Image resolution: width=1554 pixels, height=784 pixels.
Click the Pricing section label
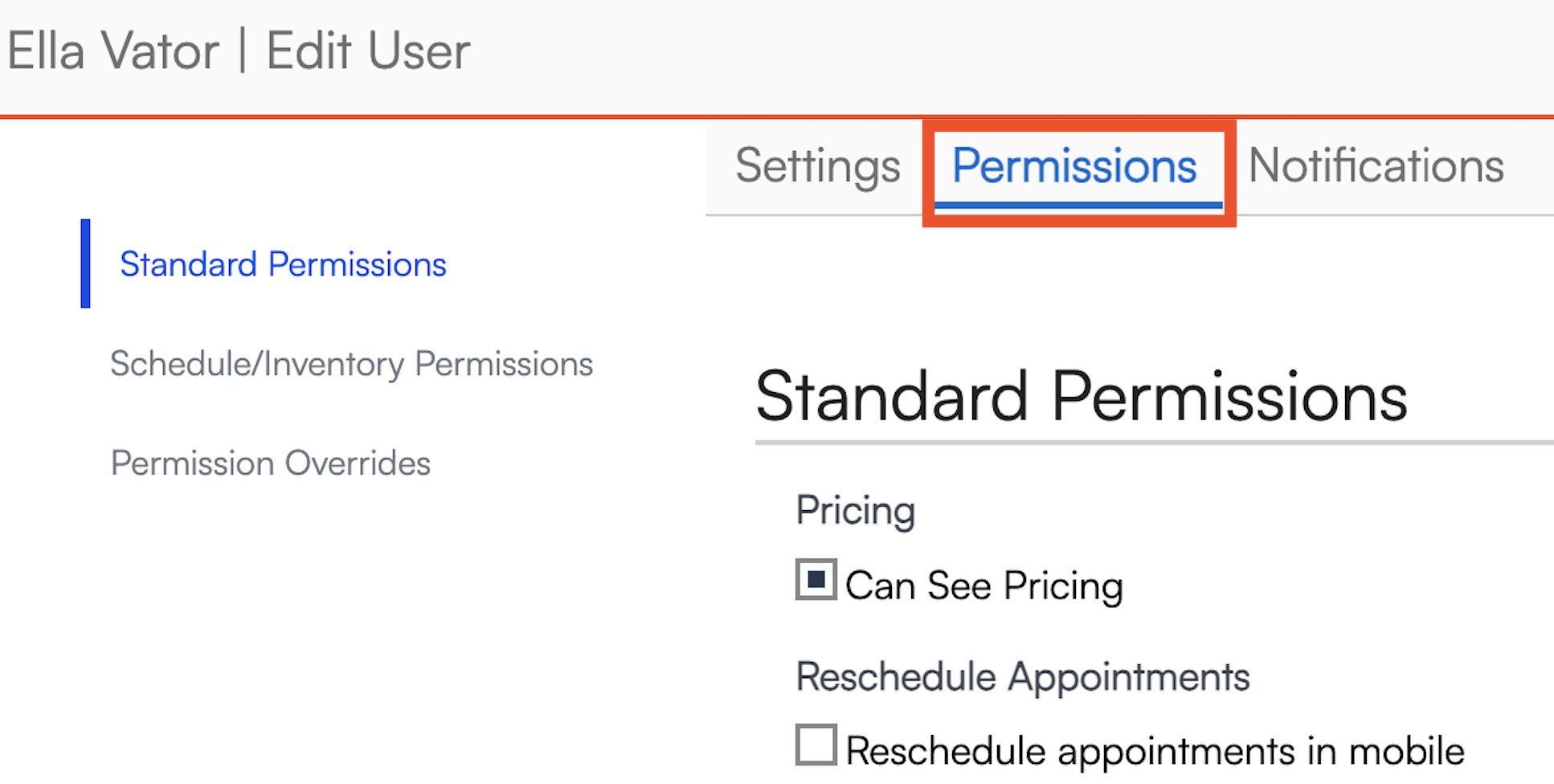855,510
